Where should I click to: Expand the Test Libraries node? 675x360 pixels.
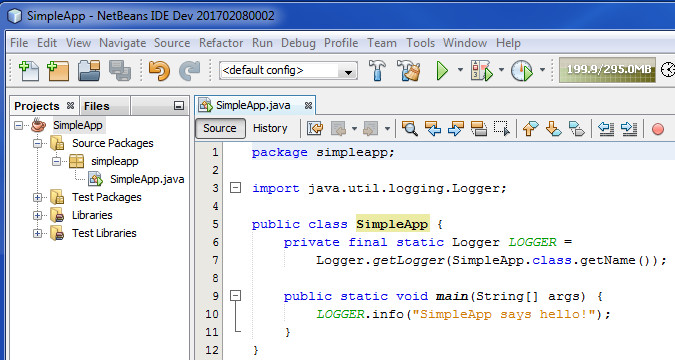38,233
